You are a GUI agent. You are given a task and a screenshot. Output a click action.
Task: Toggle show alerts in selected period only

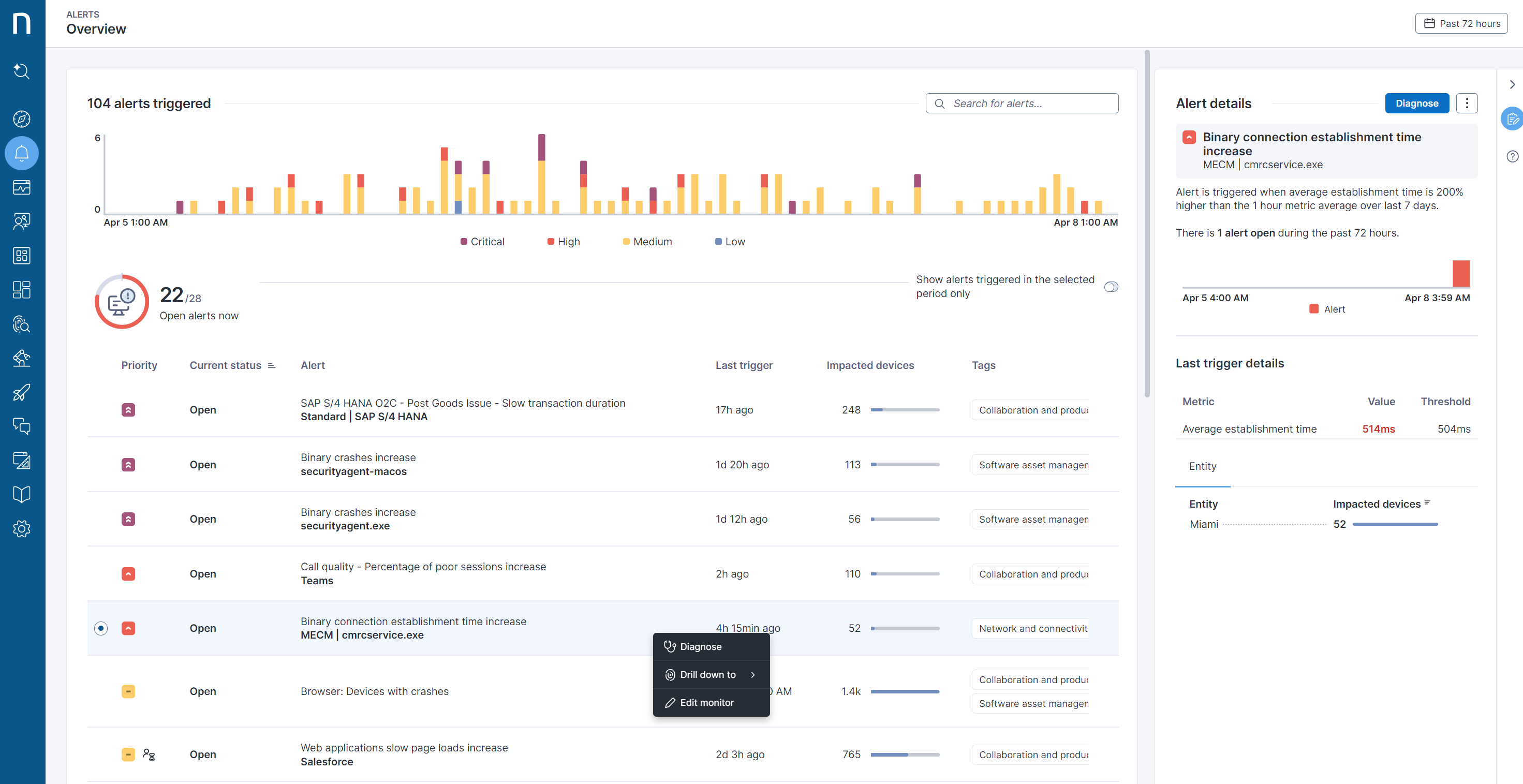click(1111, 287)
